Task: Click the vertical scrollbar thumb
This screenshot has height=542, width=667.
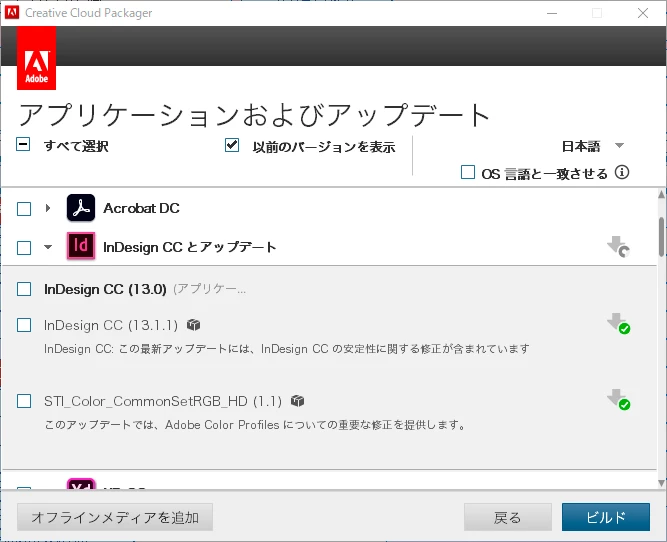Action: [661, 237]
